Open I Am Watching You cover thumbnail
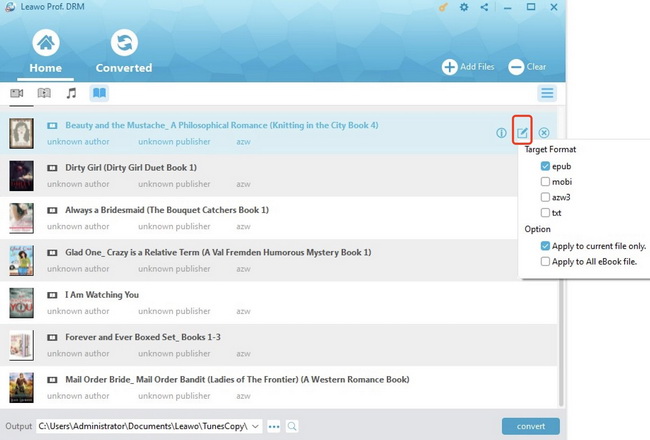 (22, 303)
